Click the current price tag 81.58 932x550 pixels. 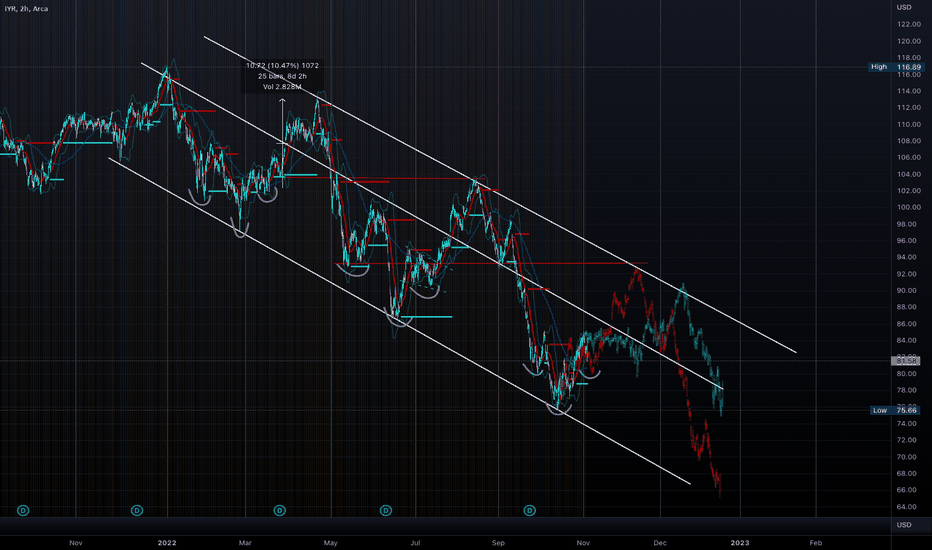906,361
